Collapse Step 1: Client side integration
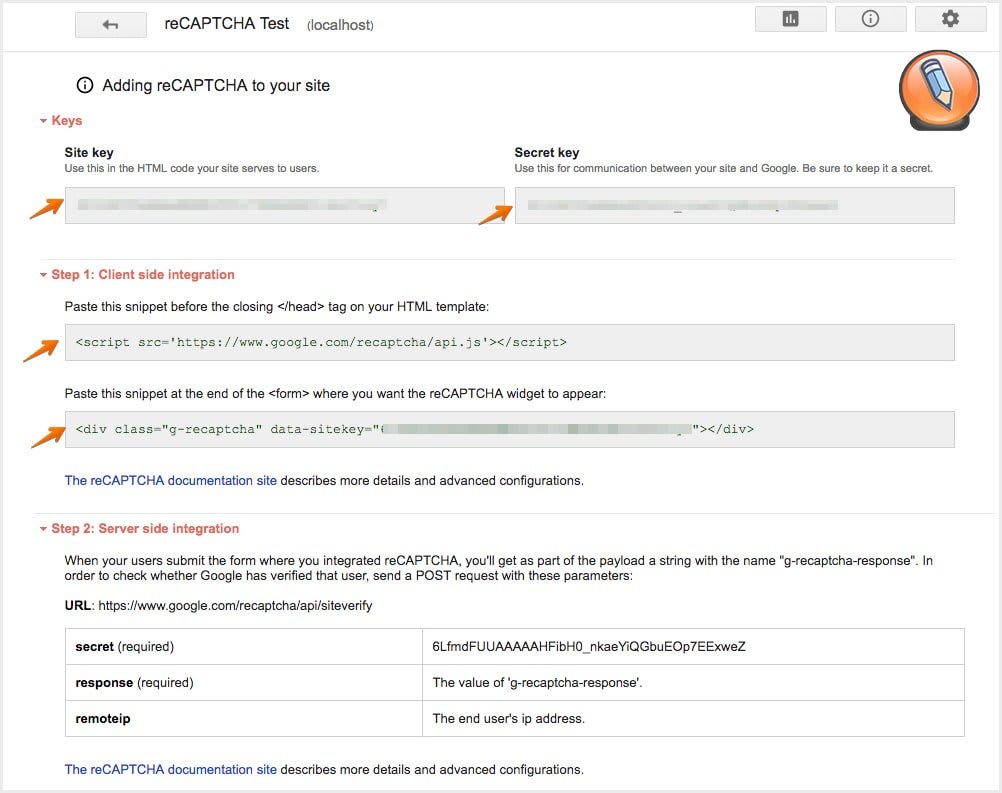Screen dimensions: 1002x793 [137, 275]
